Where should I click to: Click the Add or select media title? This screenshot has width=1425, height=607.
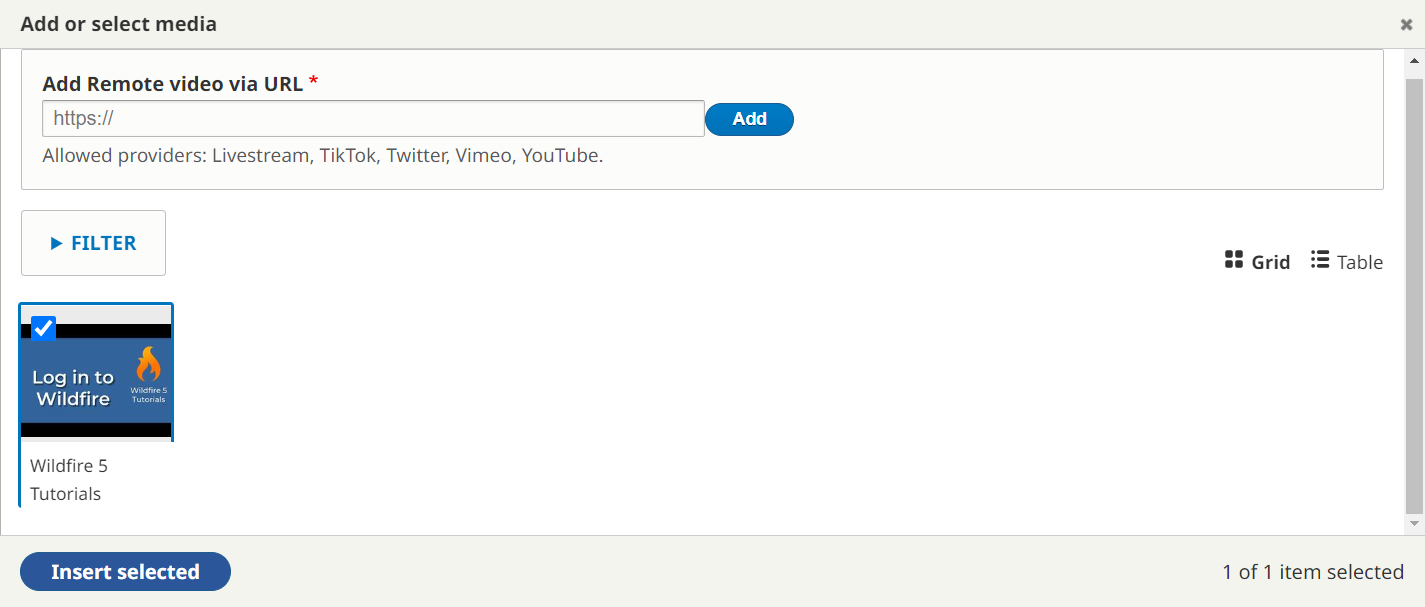click(118, 24)
